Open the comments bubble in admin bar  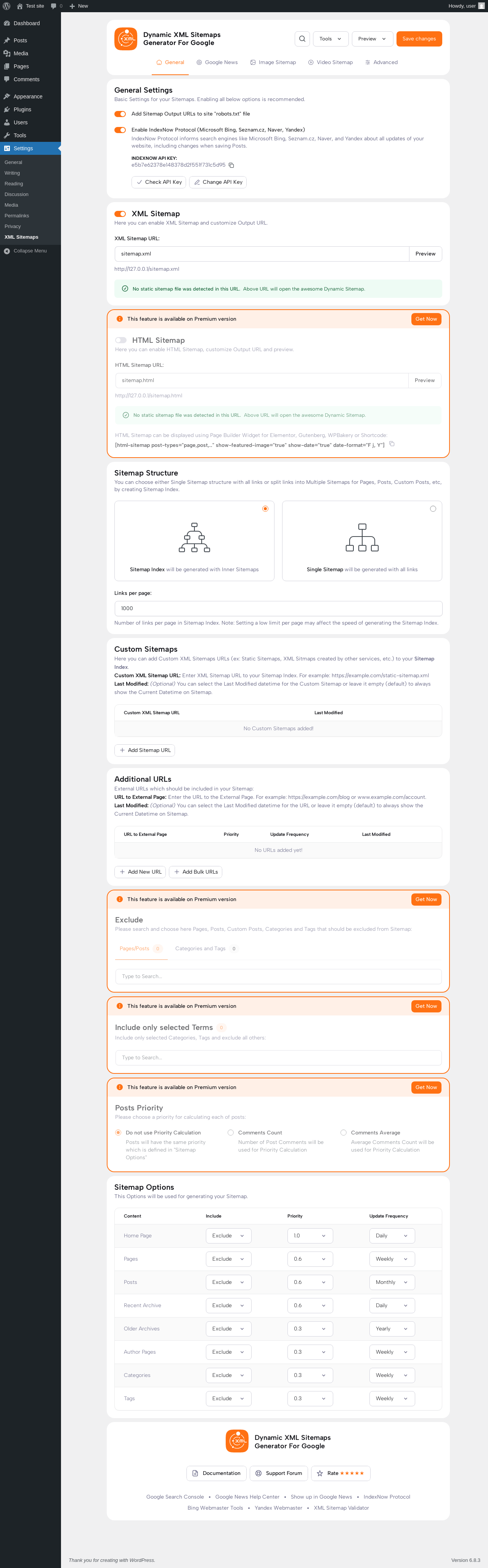click(53, 6)
